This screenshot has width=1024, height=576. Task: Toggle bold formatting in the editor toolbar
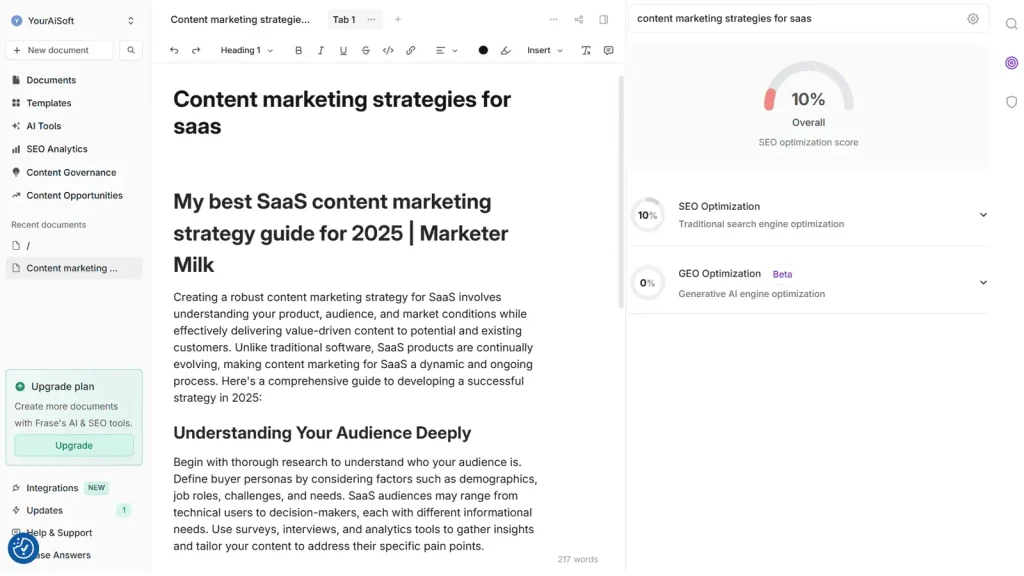click(x=298, y=50)
